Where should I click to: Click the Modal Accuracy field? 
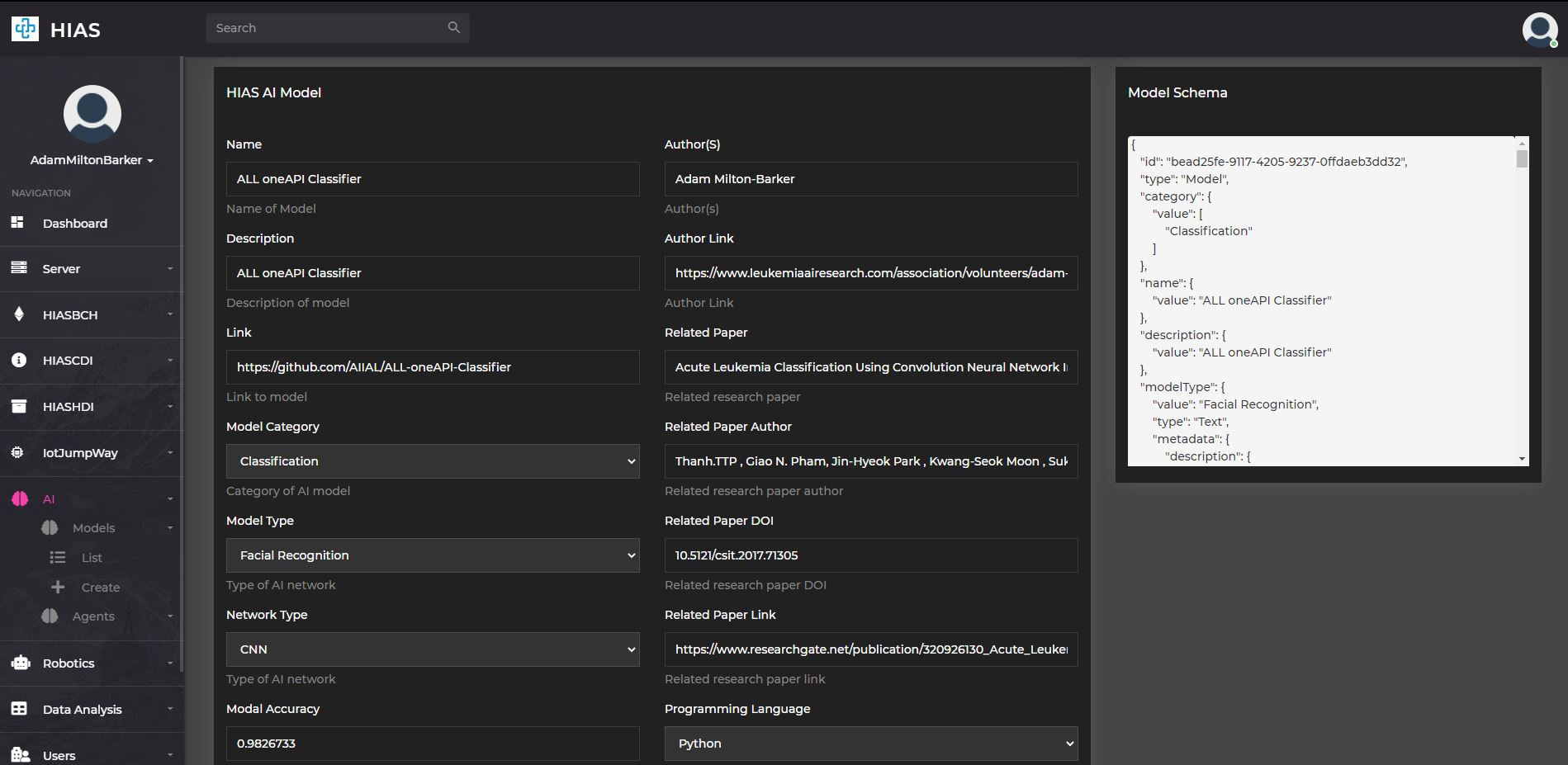click(433, 744)
